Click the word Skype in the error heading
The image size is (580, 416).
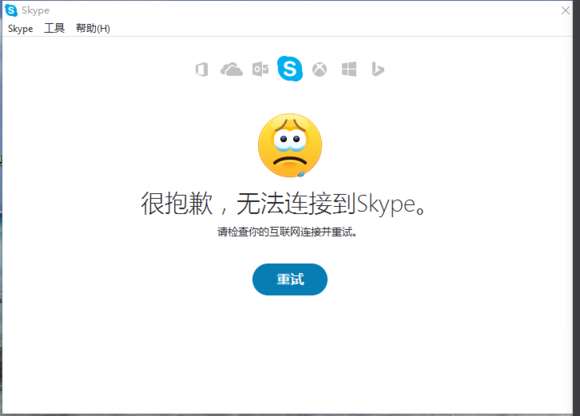point(386,204)
